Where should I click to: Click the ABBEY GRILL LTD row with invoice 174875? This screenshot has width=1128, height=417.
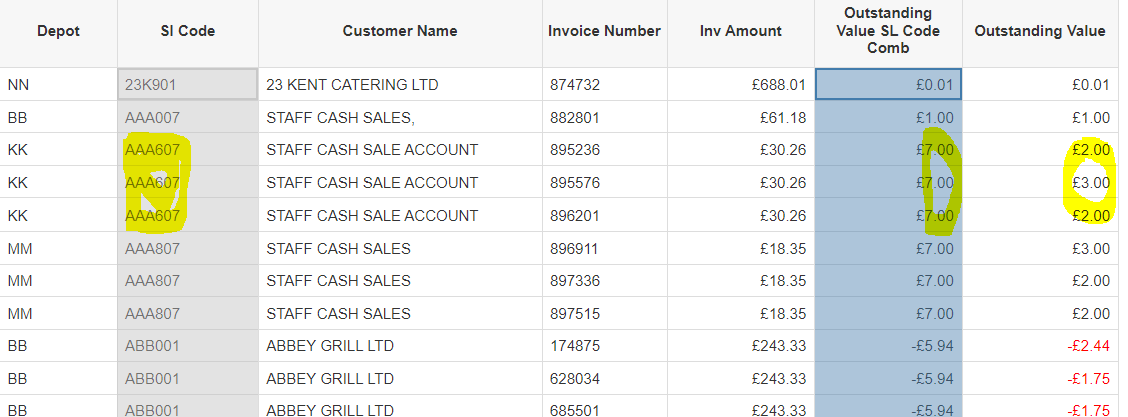(559, 346)
